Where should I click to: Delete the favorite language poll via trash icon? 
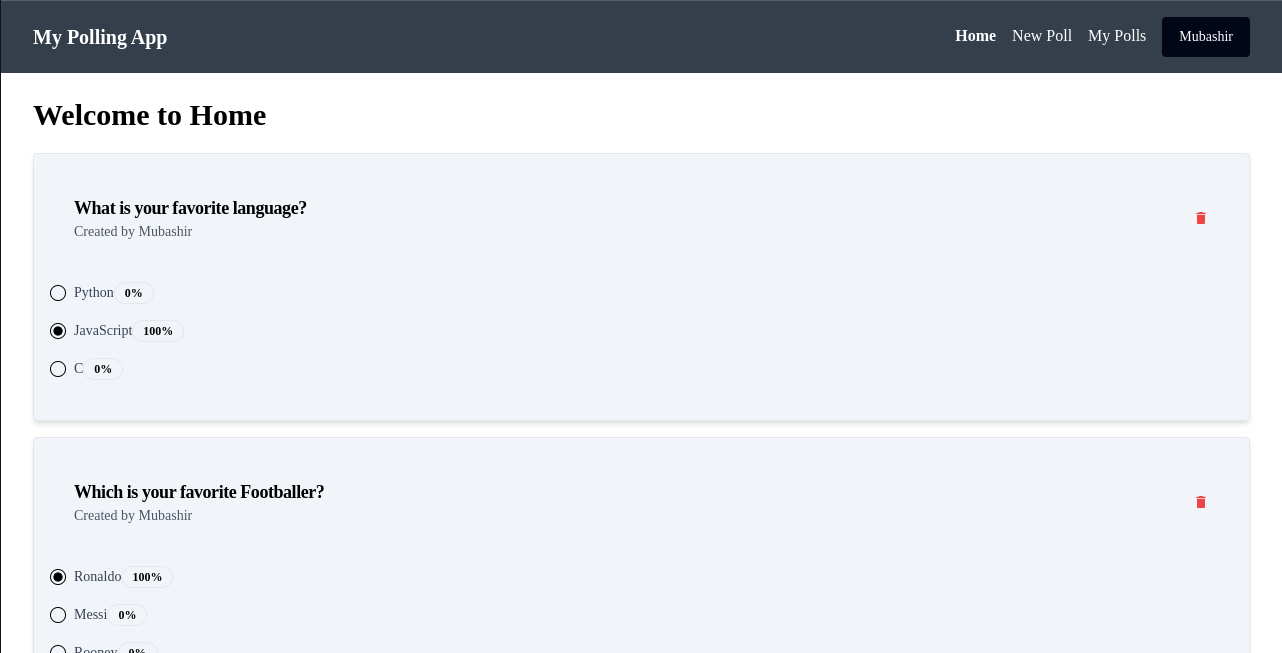point(1201,218)
